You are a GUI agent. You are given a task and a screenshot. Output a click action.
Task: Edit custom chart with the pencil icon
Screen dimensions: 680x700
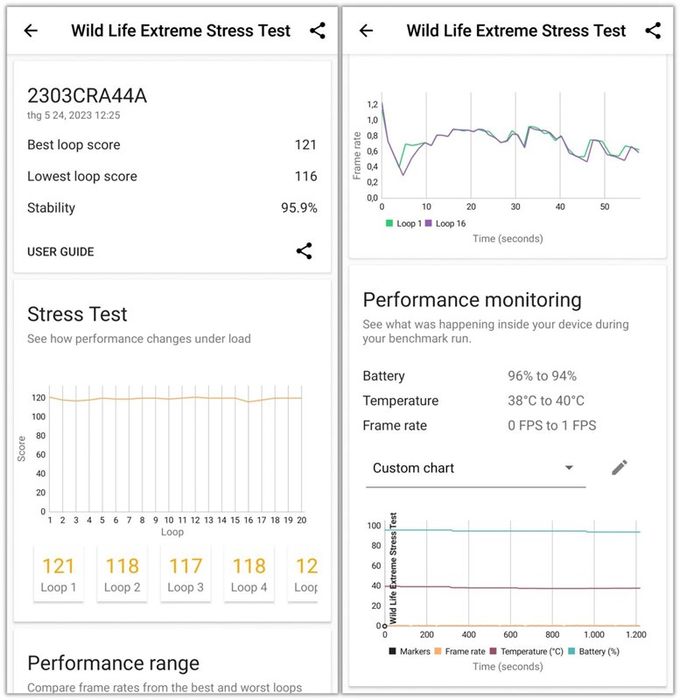coord(619,467)
